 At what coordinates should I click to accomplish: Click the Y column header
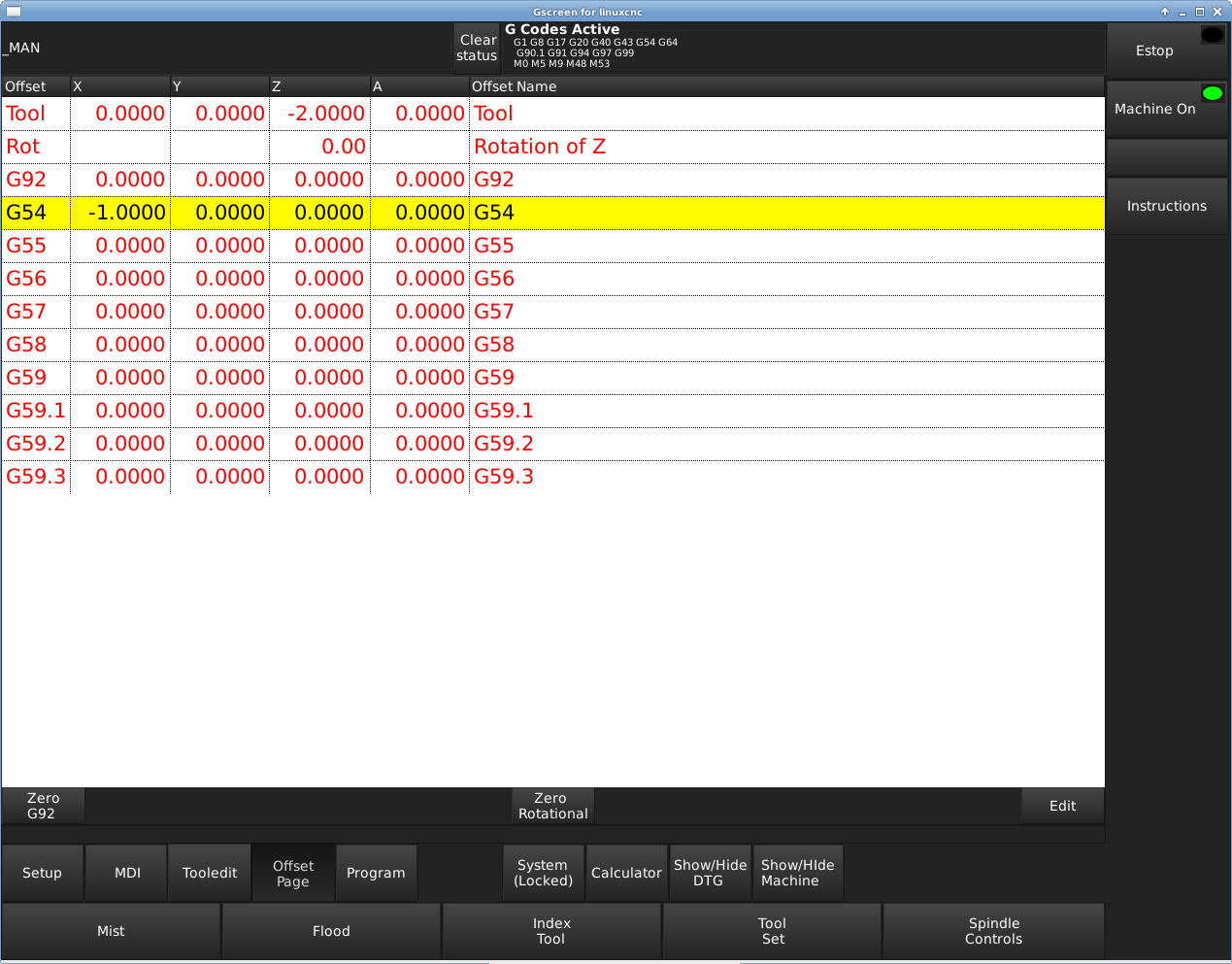(x=220, y=86)
